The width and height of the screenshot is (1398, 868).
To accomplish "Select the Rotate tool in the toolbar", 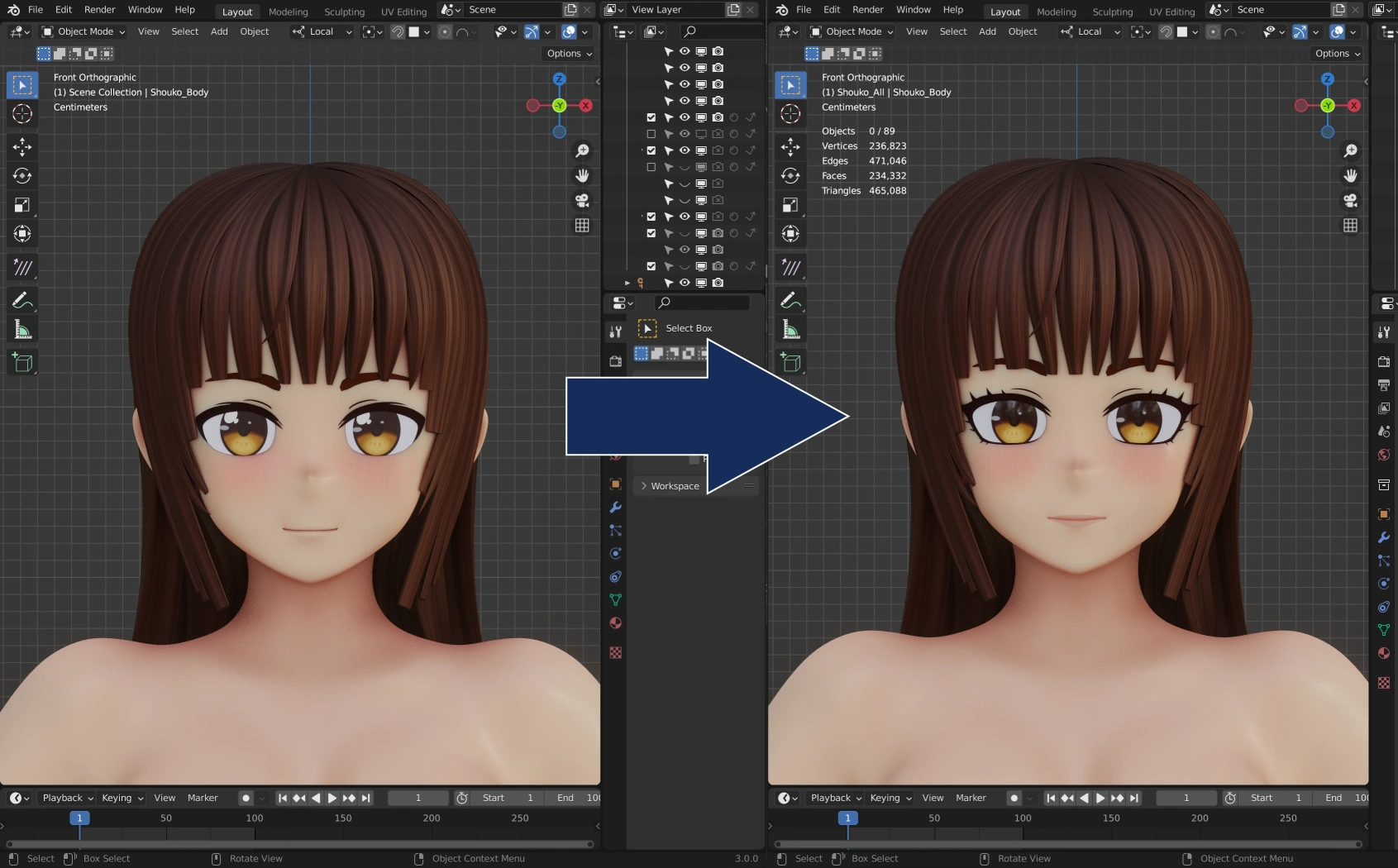I will 22,176.
